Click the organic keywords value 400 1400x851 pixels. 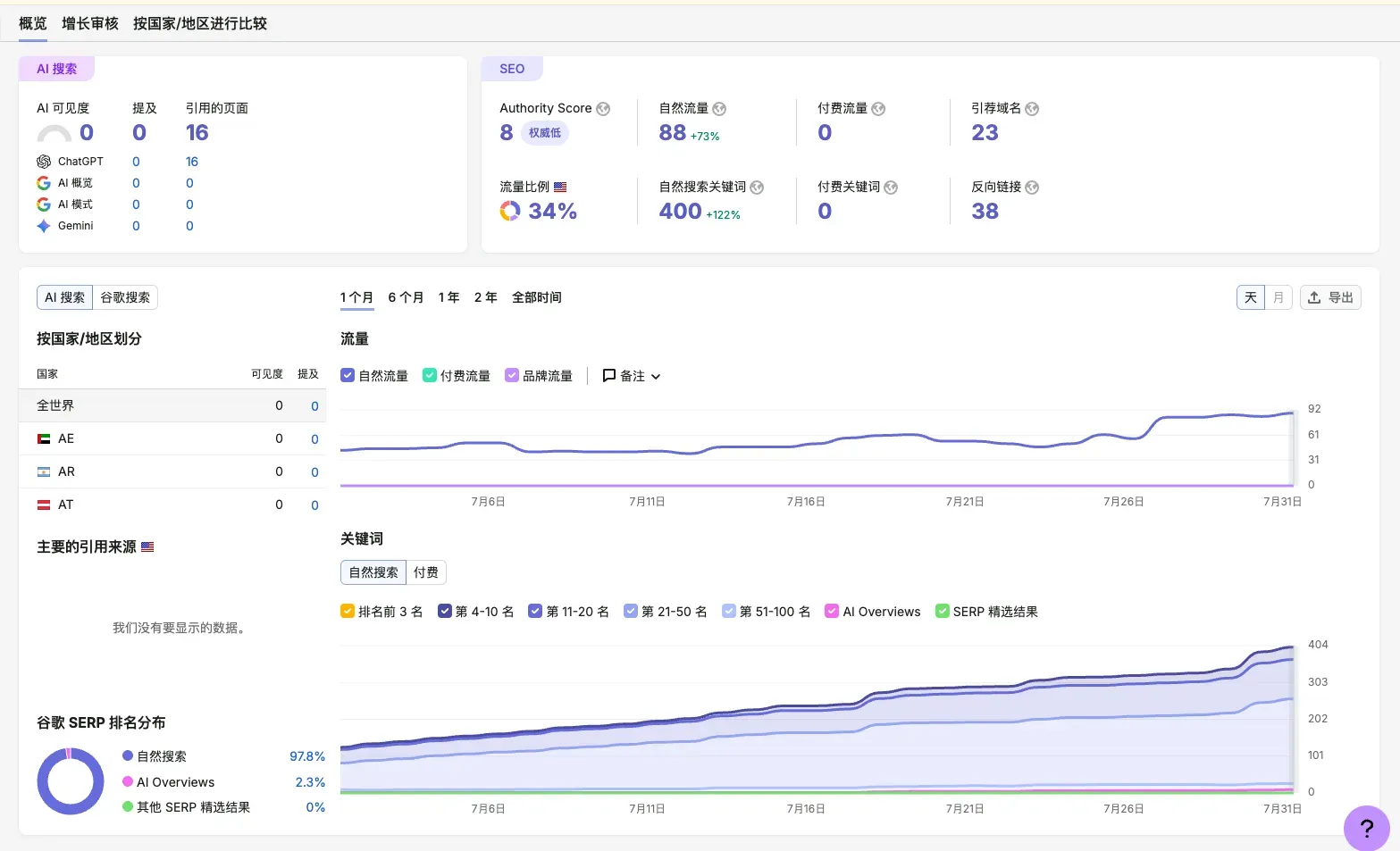681,212
